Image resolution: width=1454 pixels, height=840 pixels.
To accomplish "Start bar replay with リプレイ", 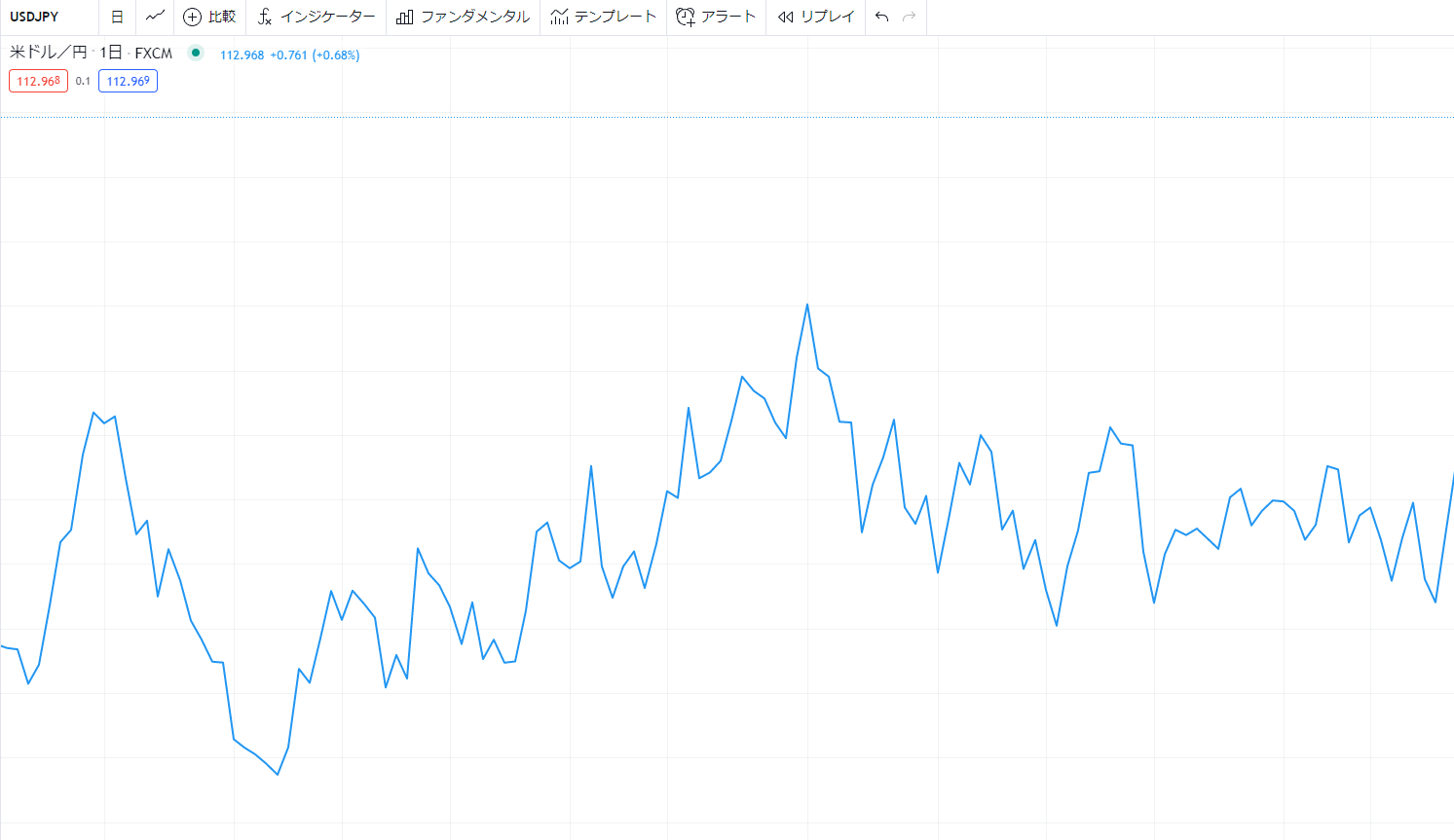I will pyautogui.click(x=816, y=17).
